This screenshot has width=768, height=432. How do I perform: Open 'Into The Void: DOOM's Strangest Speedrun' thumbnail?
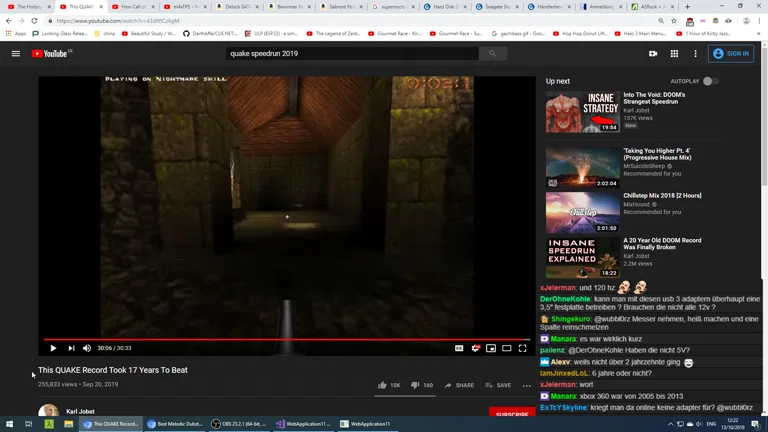coord(582,112)
